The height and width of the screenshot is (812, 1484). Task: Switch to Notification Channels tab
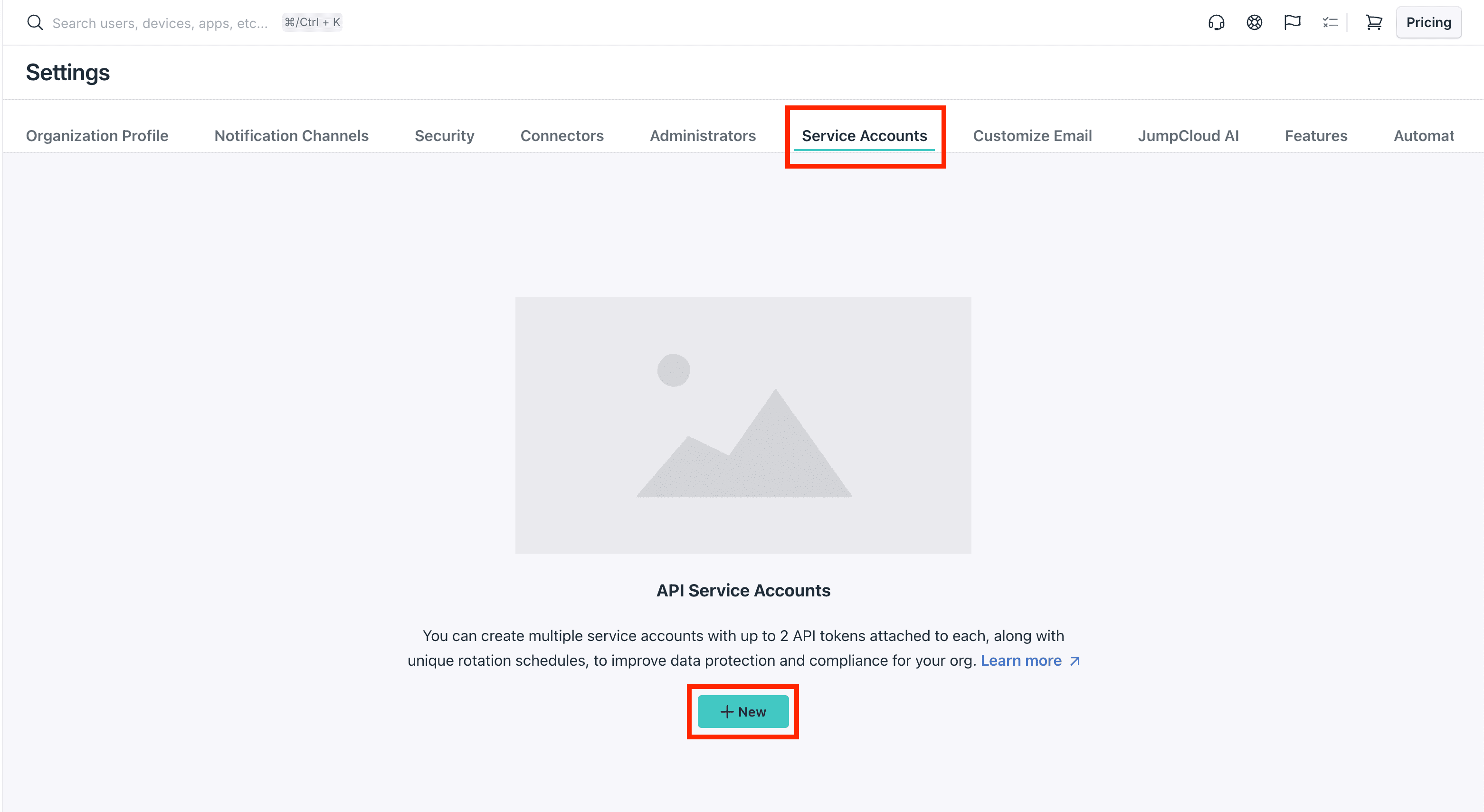tap(292, 136)
